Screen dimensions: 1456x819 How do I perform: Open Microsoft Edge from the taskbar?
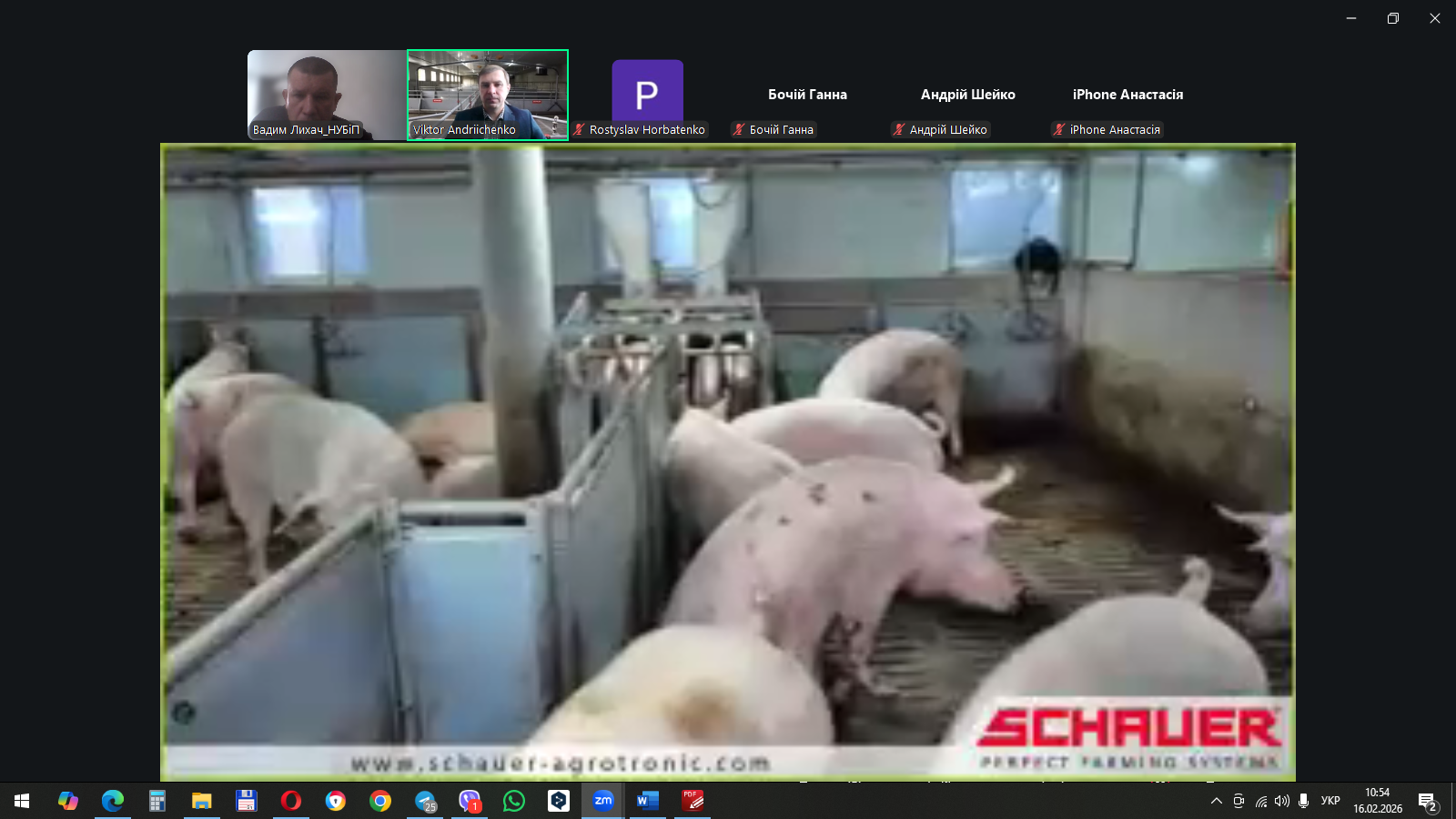(x=113, y=801)
